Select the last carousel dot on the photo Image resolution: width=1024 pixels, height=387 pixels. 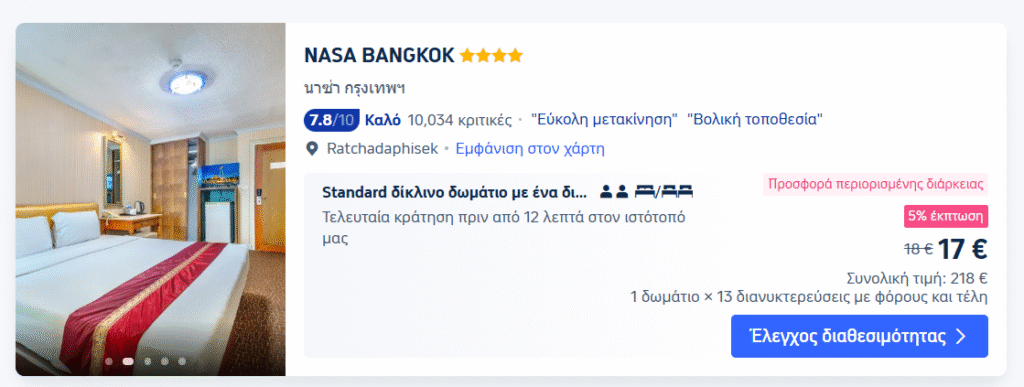(x=182, y=361)
